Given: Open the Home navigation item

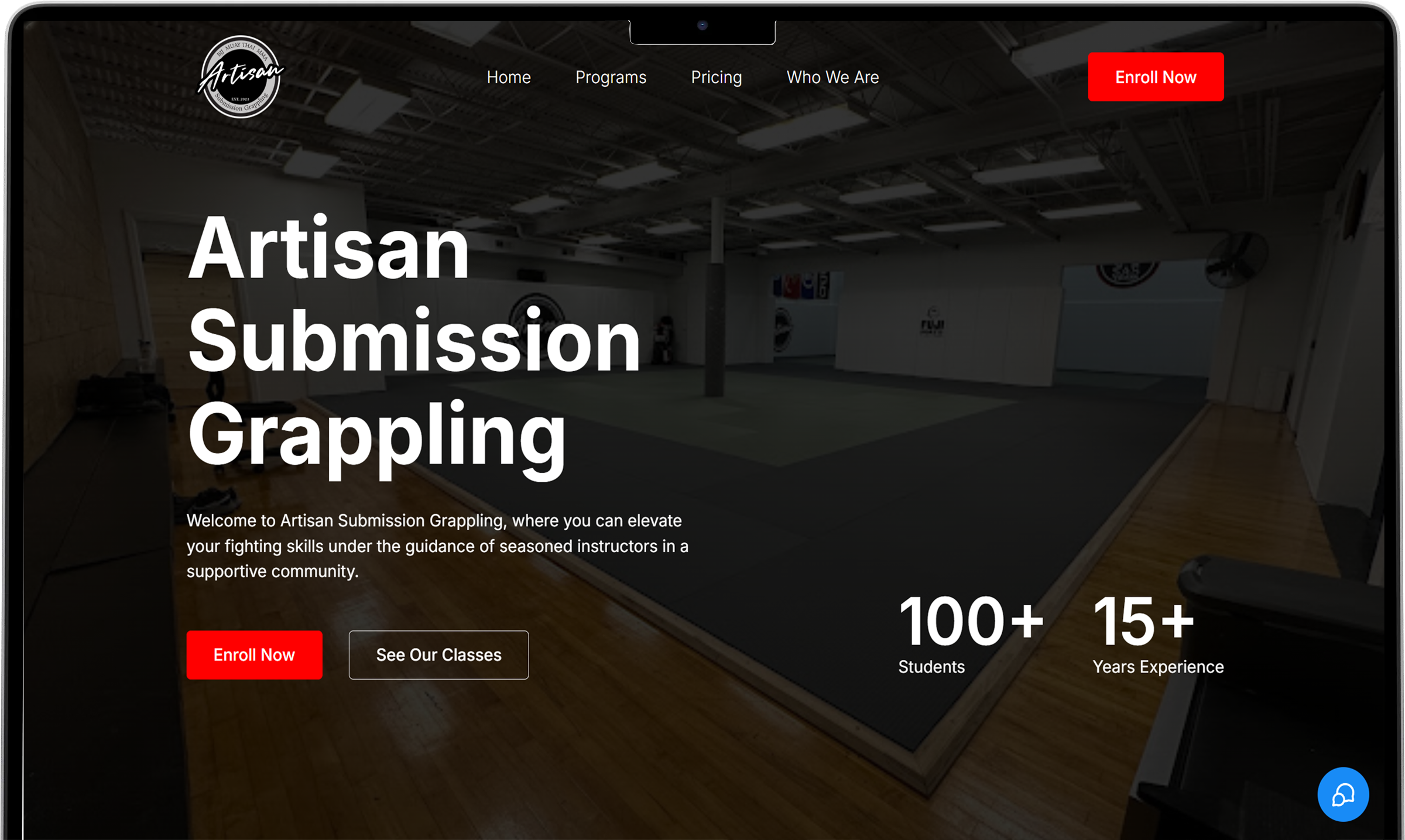Looking at the screenshot, I should pos(508,77).
